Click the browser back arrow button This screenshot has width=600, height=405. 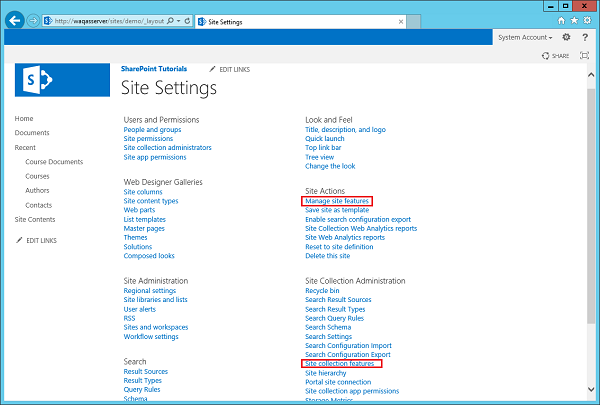click(15, 19)
